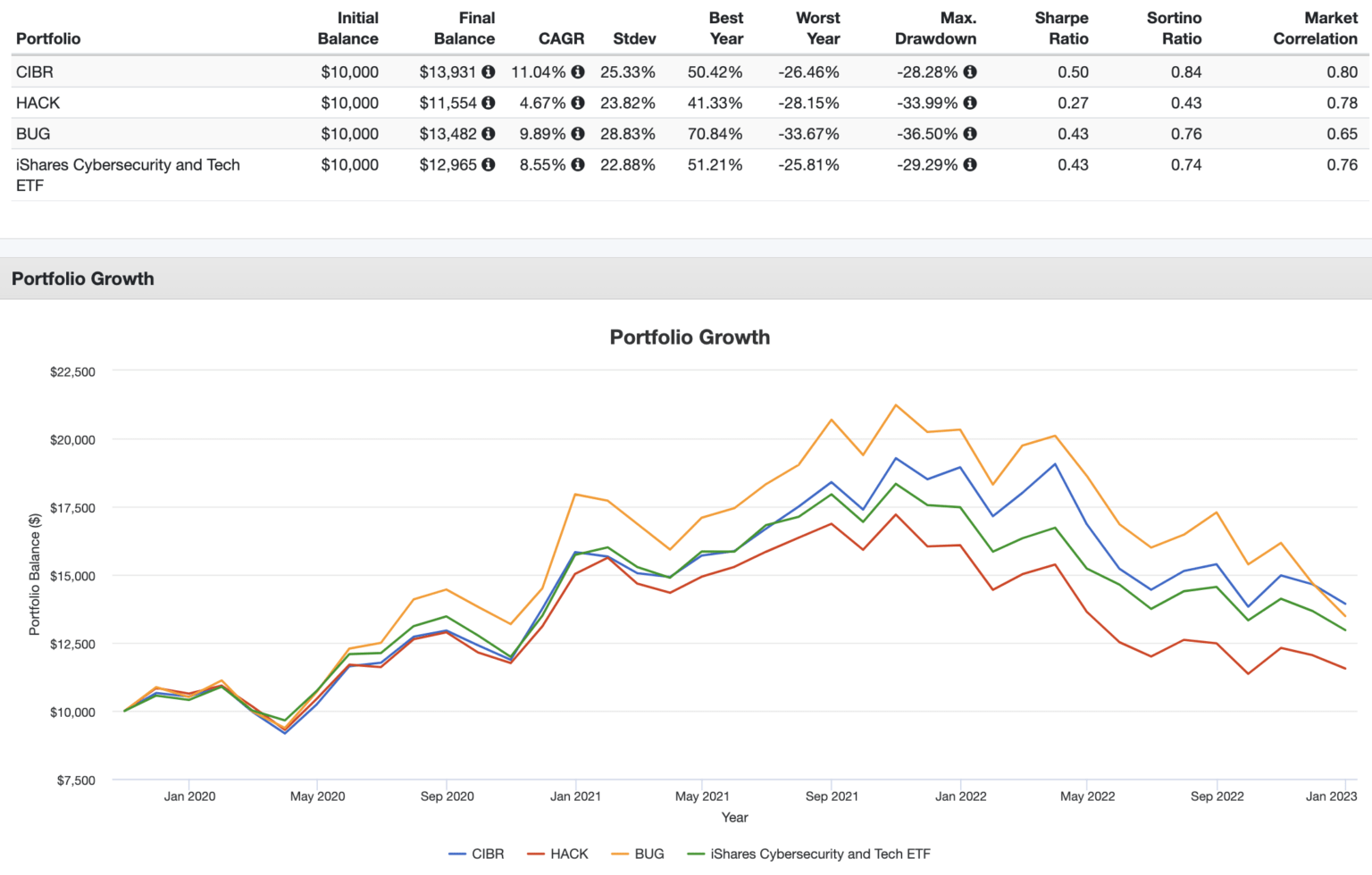Image resolution: width=1372 pixels, height=875 pixels.
Task: Click green iShares line swatch in legend
Action: click(696, 854)
